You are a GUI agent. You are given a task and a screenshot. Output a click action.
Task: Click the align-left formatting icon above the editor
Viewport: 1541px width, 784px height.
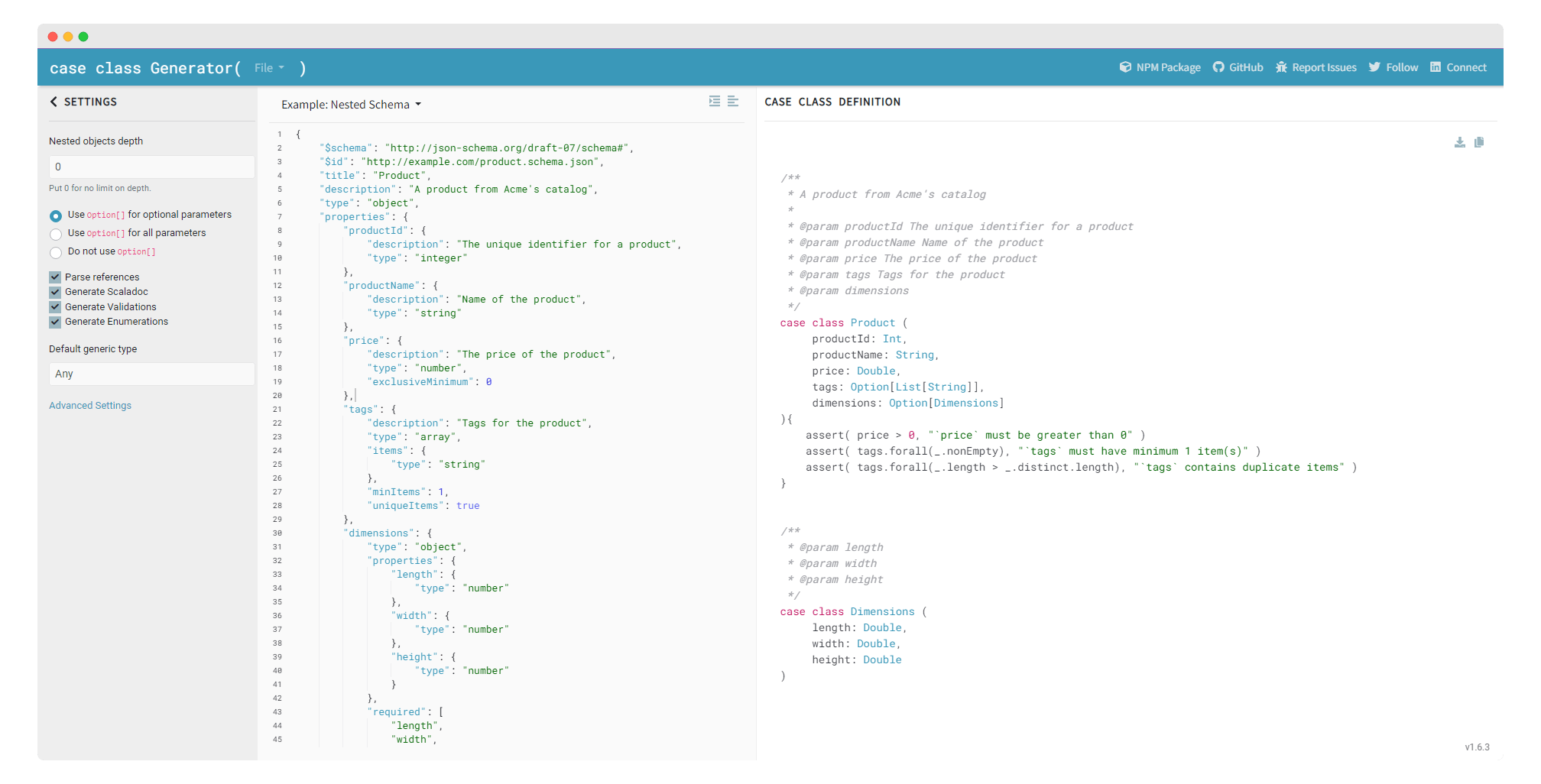(734, 102)
